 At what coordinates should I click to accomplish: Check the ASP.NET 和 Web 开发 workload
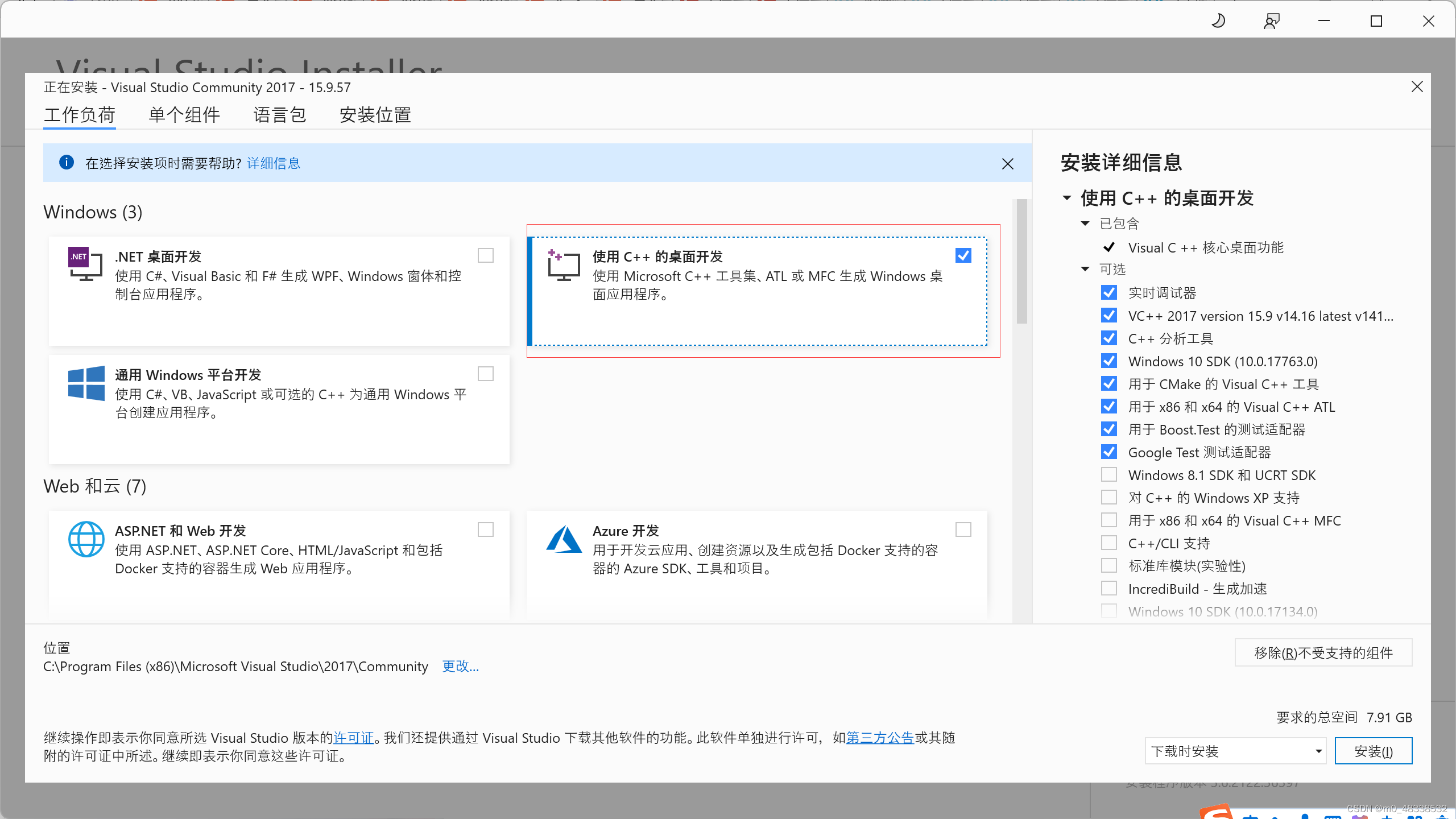(x=486, y=530)
